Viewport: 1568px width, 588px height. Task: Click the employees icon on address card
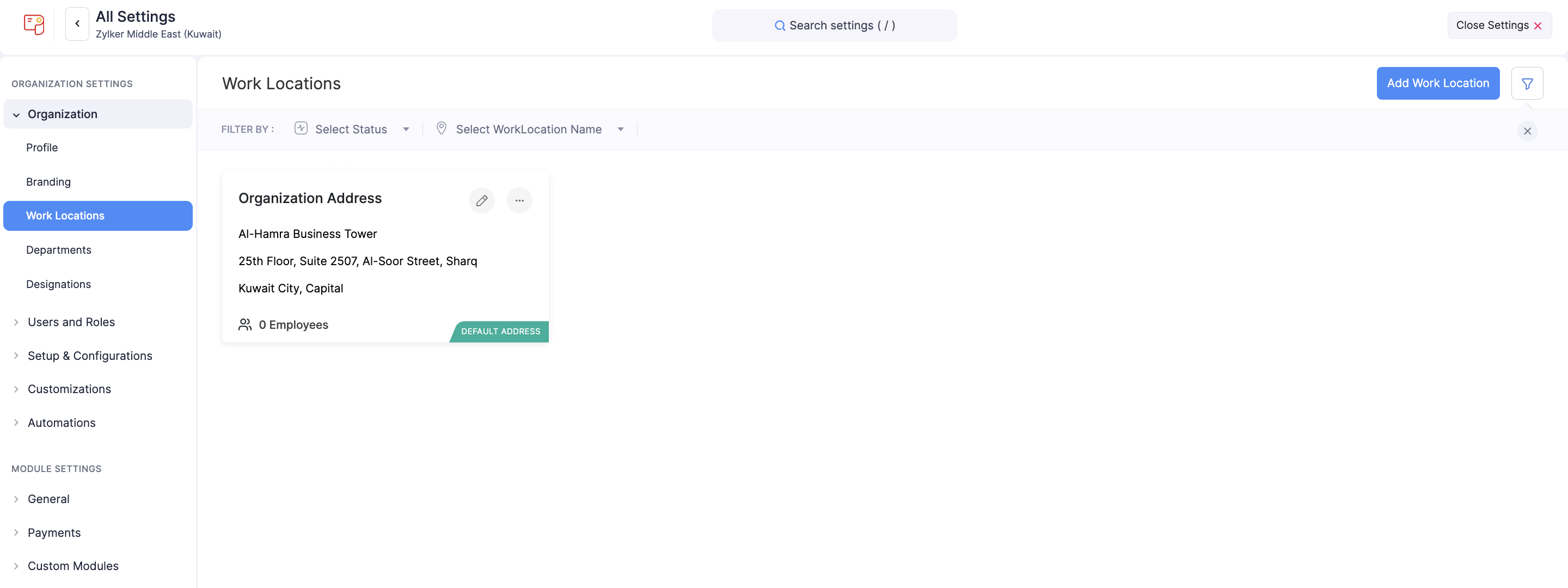[244, 324]
